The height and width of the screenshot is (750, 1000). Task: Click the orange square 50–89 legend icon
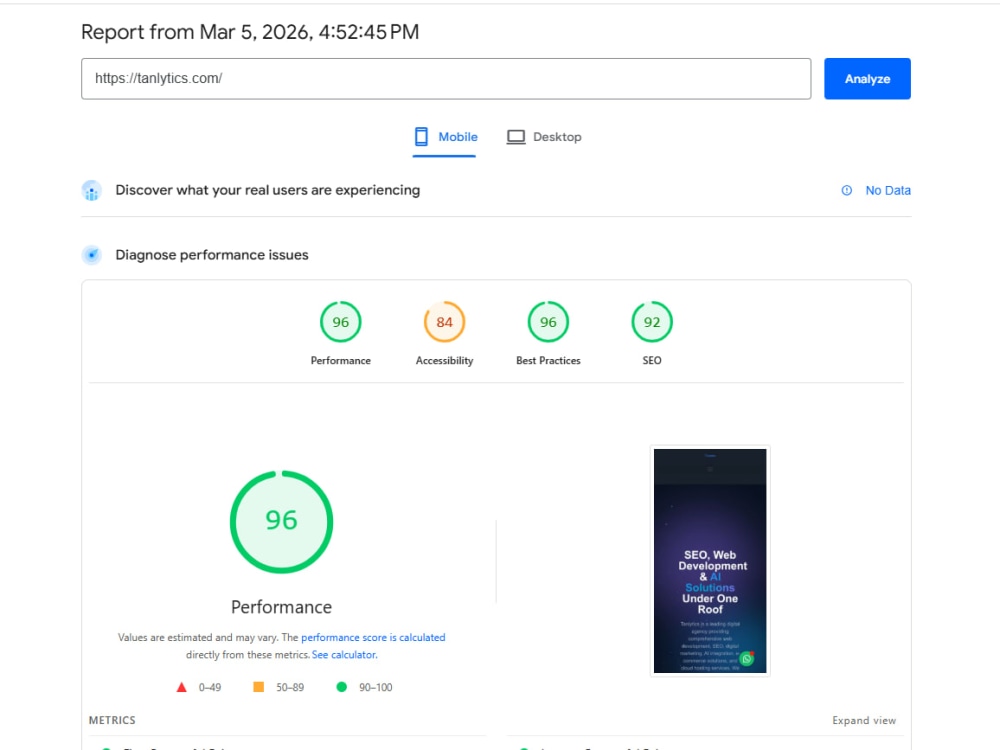point(258,687)
